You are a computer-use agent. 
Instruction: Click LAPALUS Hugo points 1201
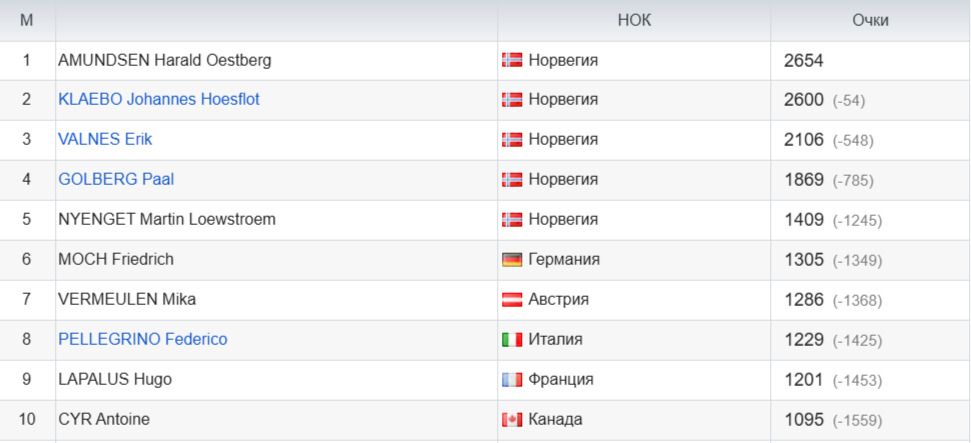(803, 379)
